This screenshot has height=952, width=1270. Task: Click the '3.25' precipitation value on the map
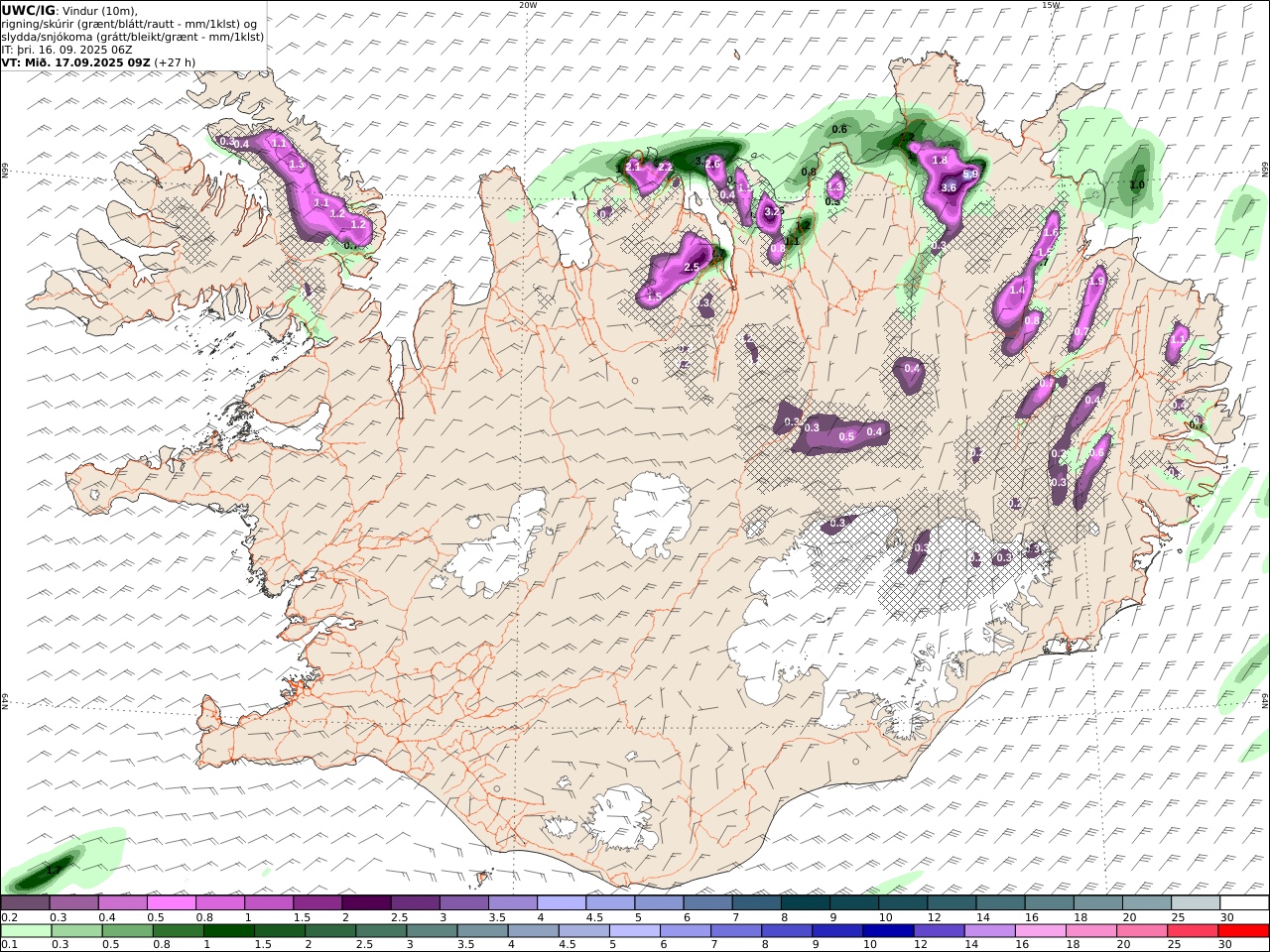[x=774, y=211]
